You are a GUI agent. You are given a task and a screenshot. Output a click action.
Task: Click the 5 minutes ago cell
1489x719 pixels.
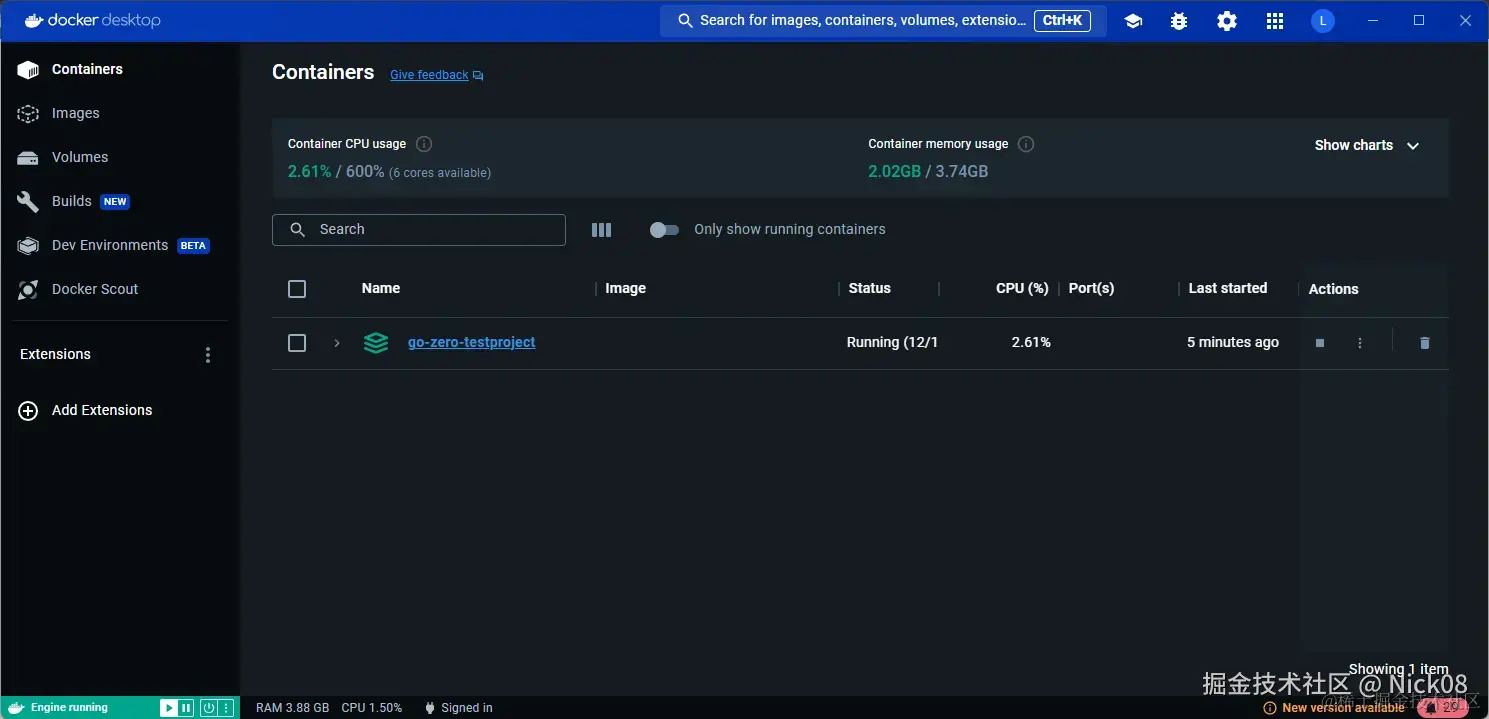1233,342
